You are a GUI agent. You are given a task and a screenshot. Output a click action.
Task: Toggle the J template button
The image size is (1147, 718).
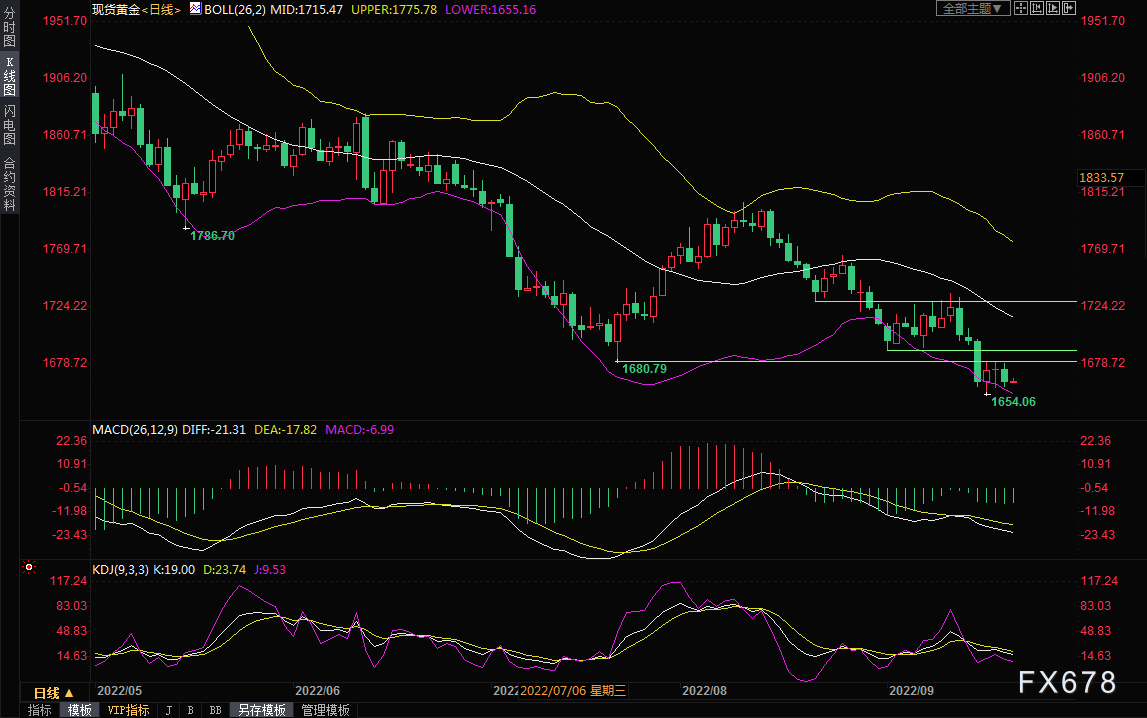[x=169, y=710]
